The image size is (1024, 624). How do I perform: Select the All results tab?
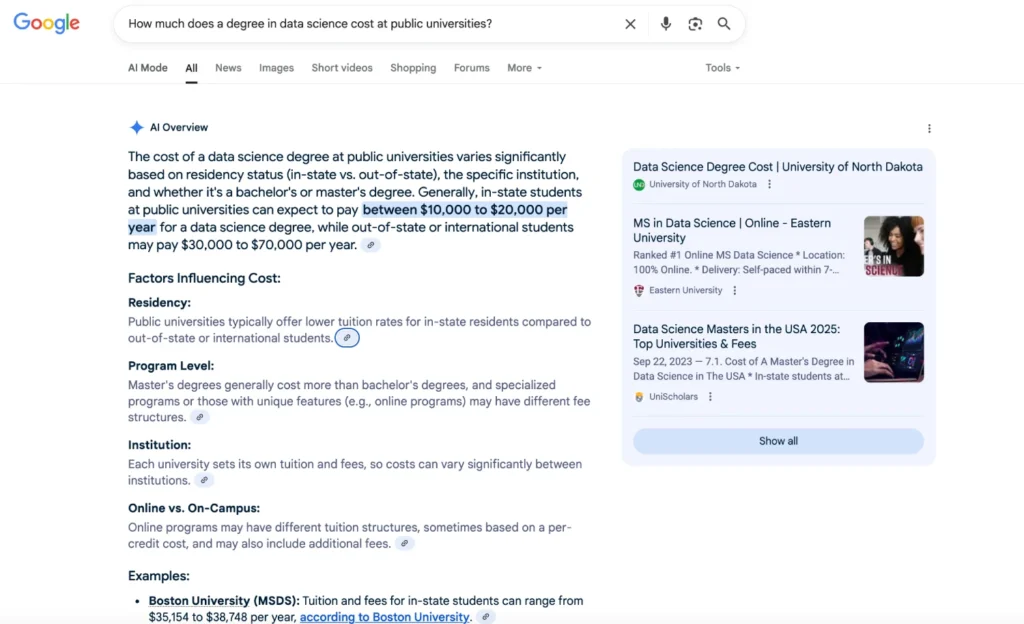pyautogui.click(x=191, y=68)
